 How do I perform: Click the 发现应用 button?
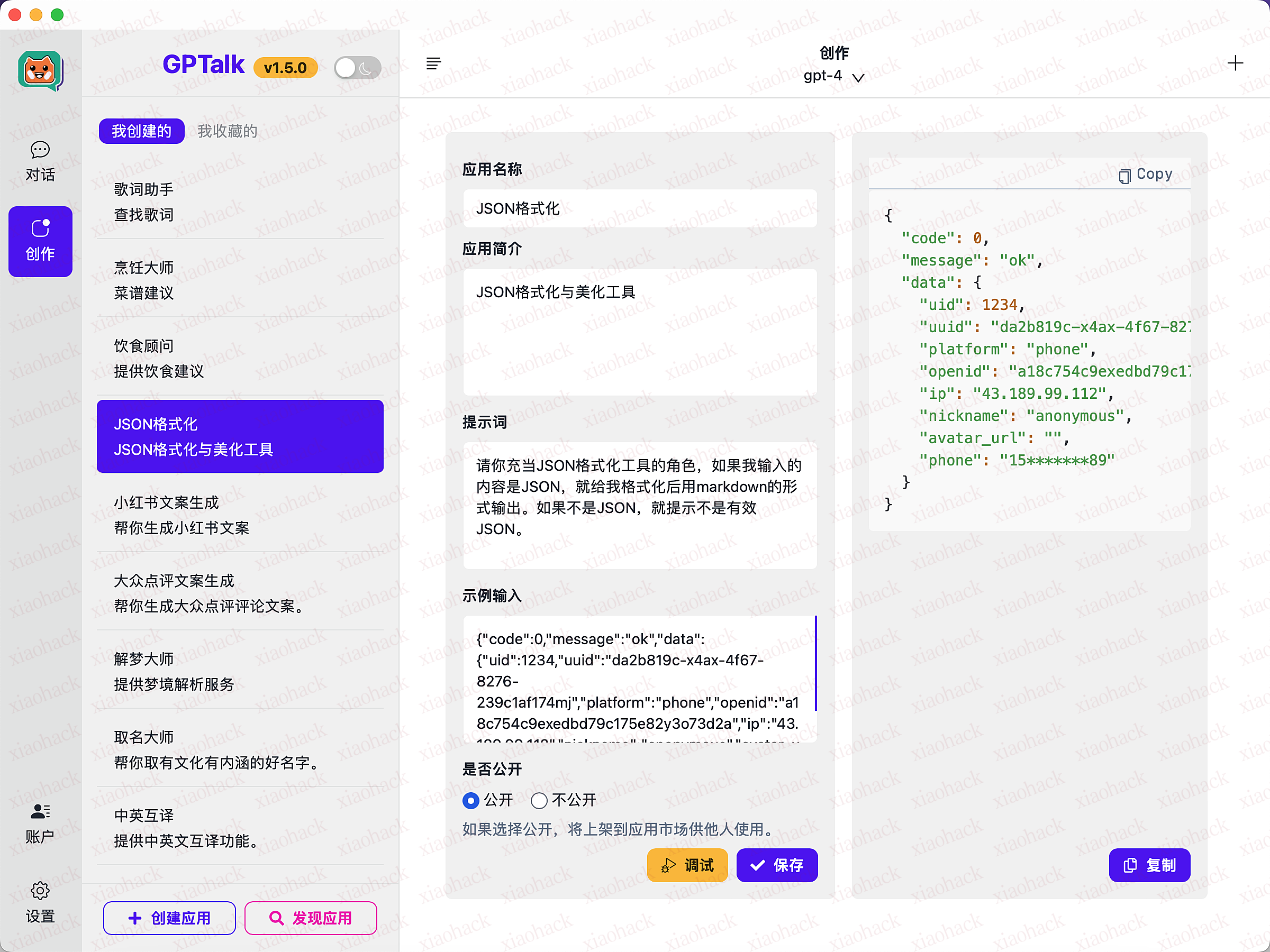[311, 918]
